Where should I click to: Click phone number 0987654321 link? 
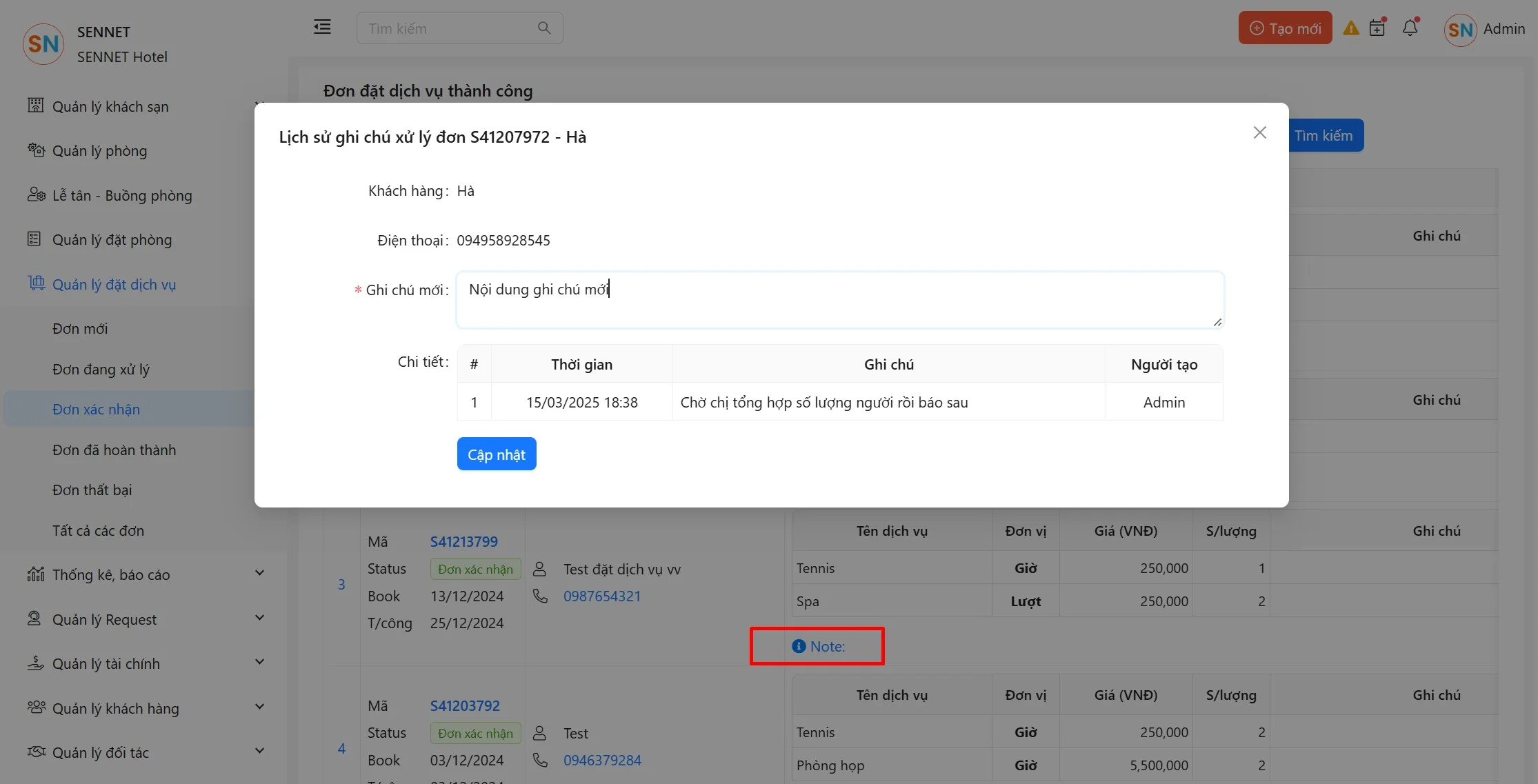[601, 596]
